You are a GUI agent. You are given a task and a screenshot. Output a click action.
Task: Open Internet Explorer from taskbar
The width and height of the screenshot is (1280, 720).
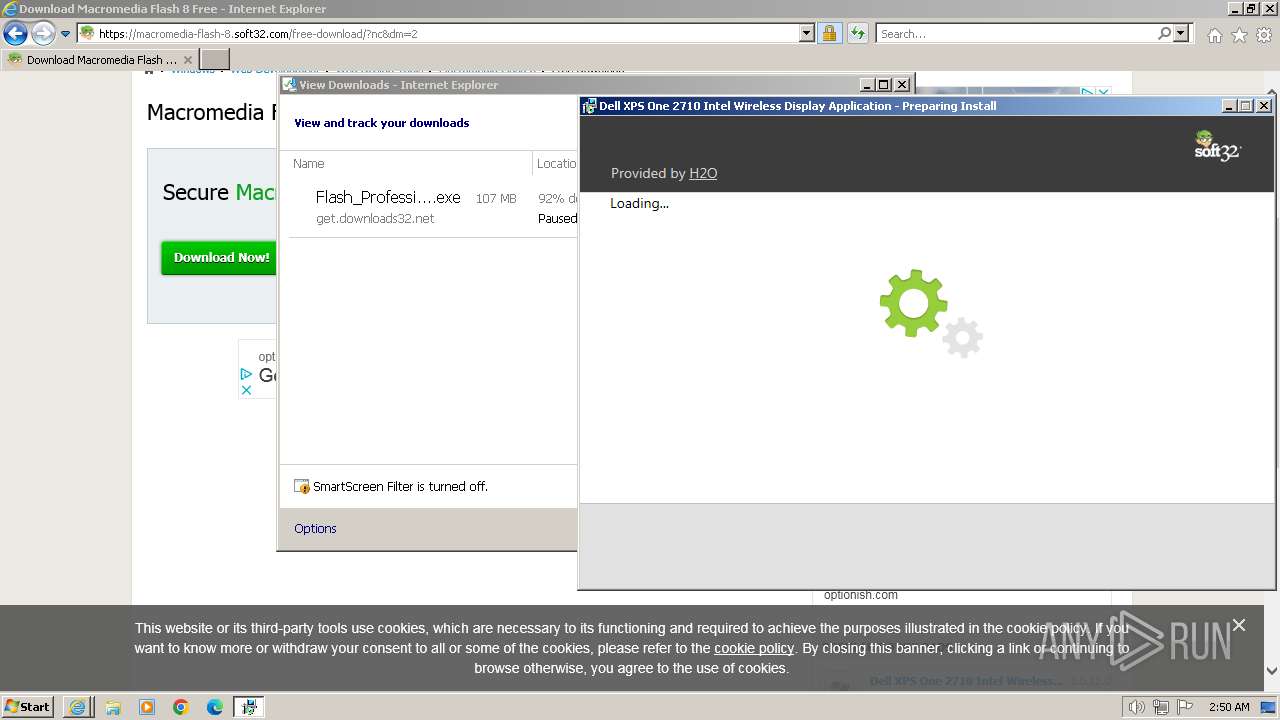tap(77, 707)
